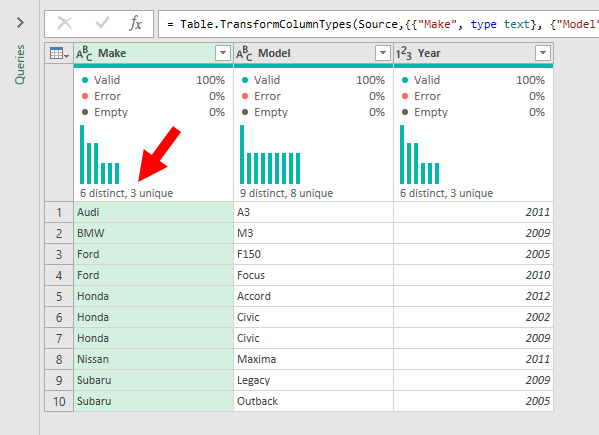
Task: Select the Focus model cell
Action: pyautogui.click(x=313, y=275)
